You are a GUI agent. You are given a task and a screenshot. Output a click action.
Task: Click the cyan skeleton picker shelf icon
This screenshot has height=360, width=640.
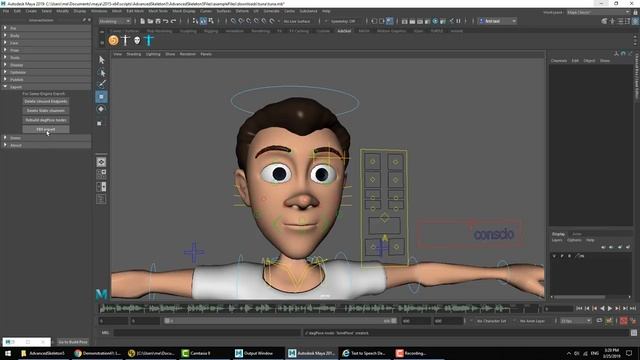click(149, 40)
